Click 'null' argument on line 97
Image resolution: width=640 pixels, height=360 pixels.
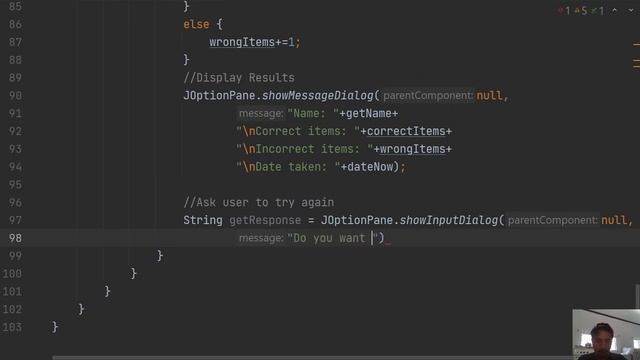click(614, 220)
